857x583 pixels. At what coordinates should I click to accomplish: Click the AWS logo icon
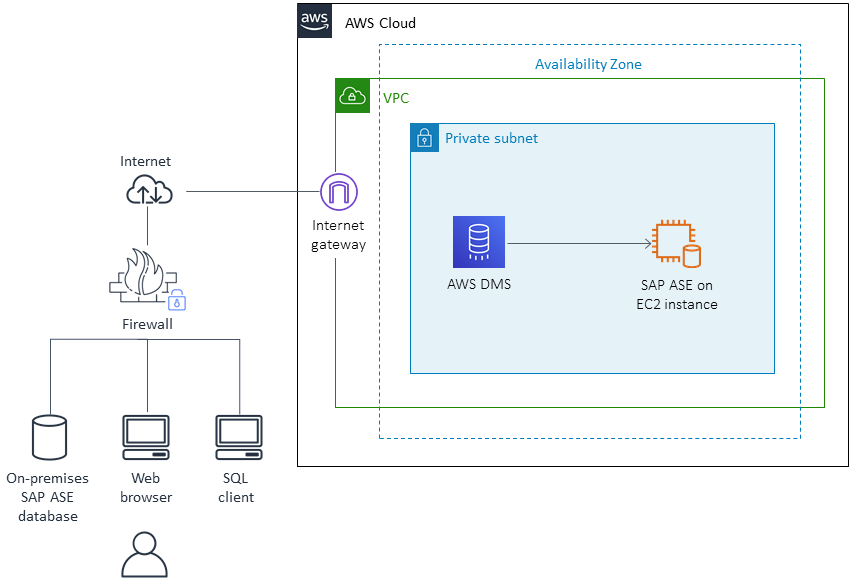[x=314, y=21]
